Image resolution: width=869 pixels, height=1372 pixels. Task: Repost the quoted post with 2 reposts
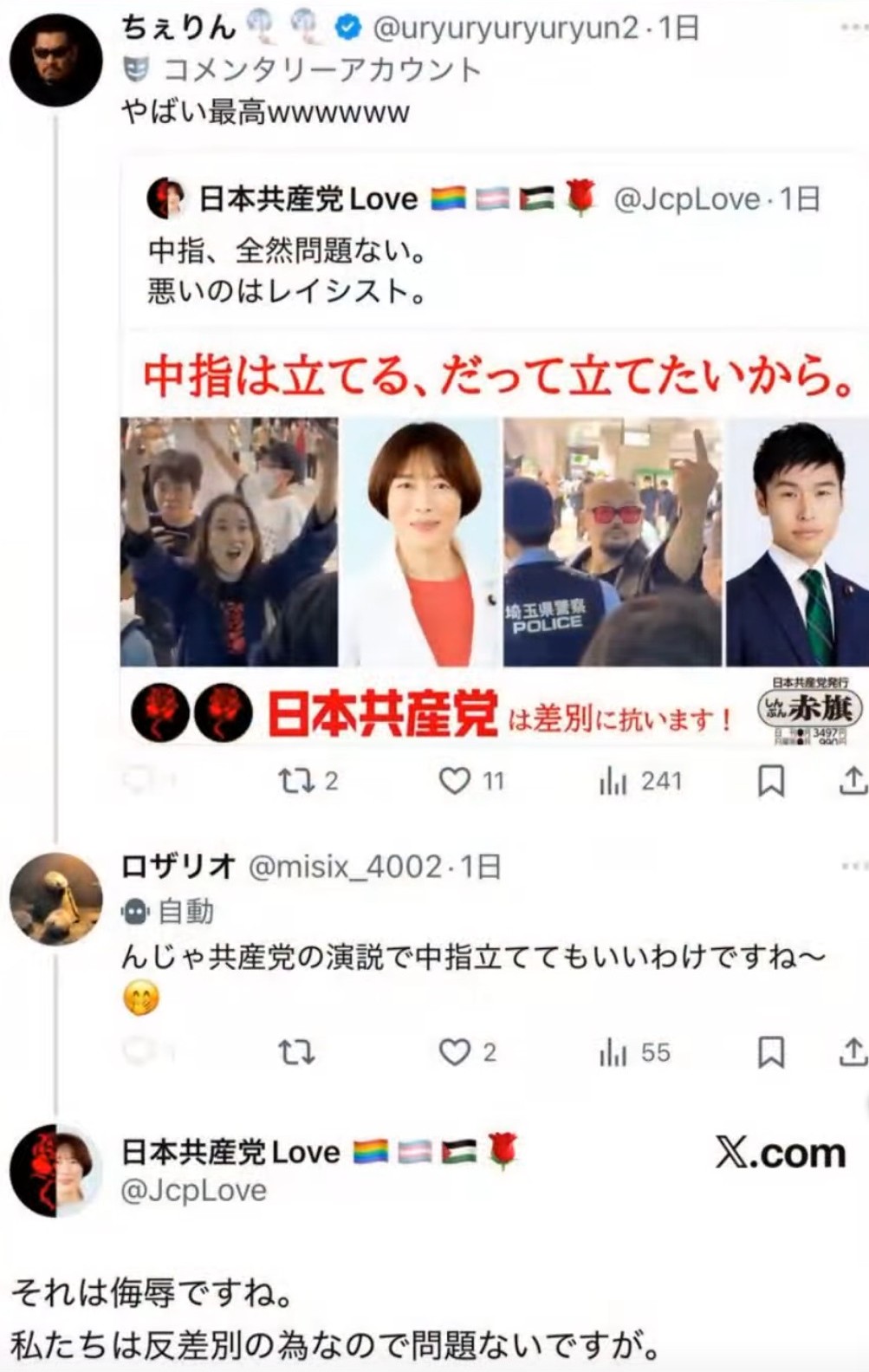(308, 781)
